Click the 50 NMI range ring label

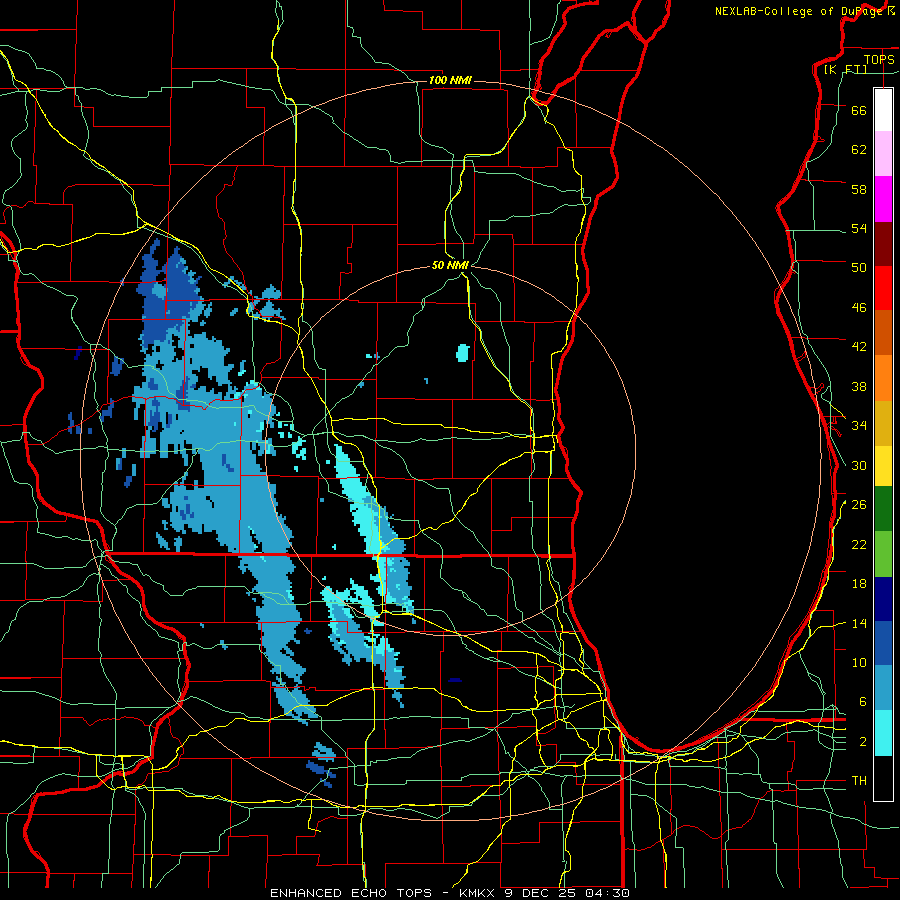point(450,265)
